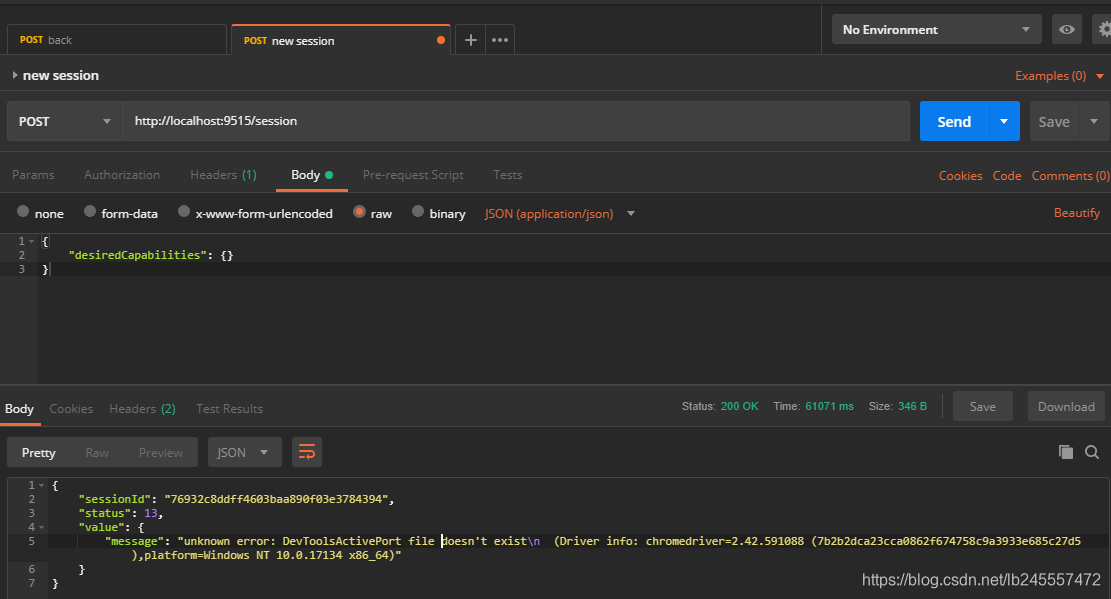Expand the Examples (0) dropdown
Screen dimensions: 1111x599
[1059, 76]
